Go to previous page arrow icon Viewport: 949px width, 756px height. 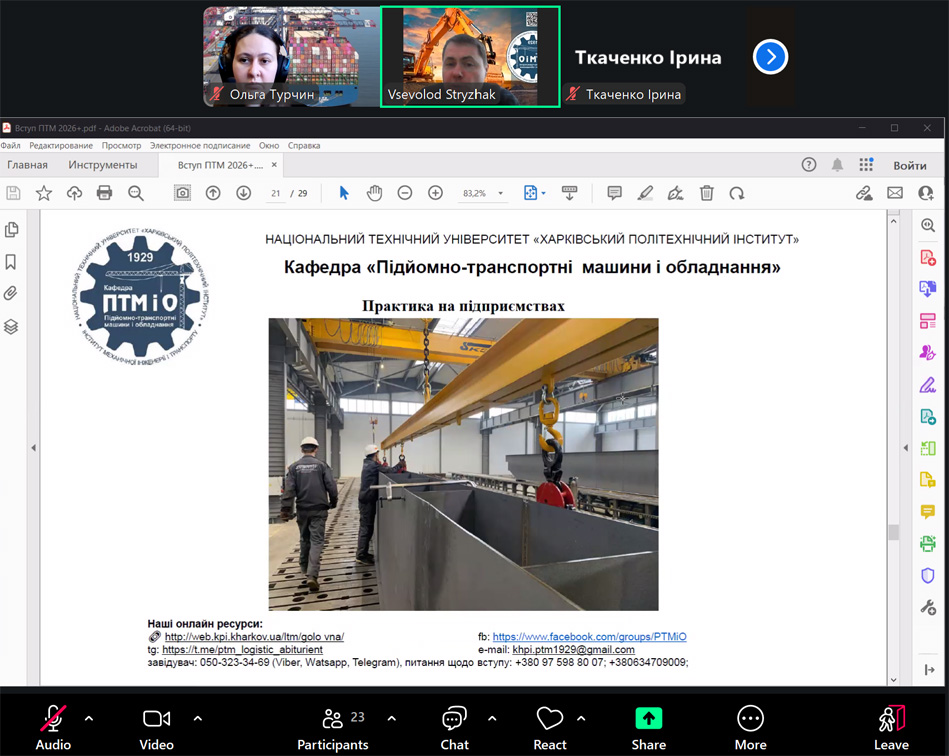click(213, 193)
